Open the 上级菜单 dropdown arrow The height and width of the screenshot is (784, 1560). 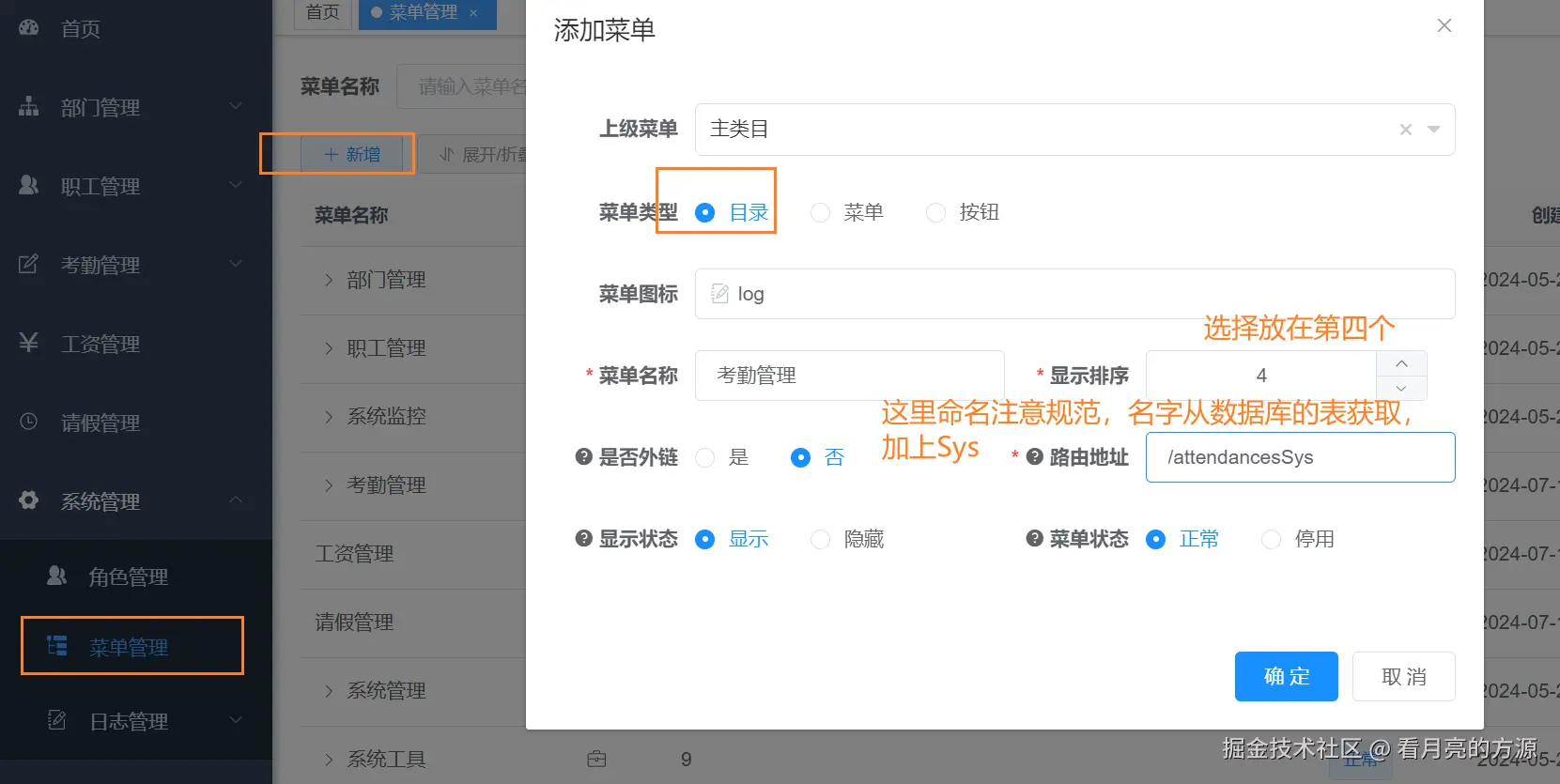coord(1434,130)
